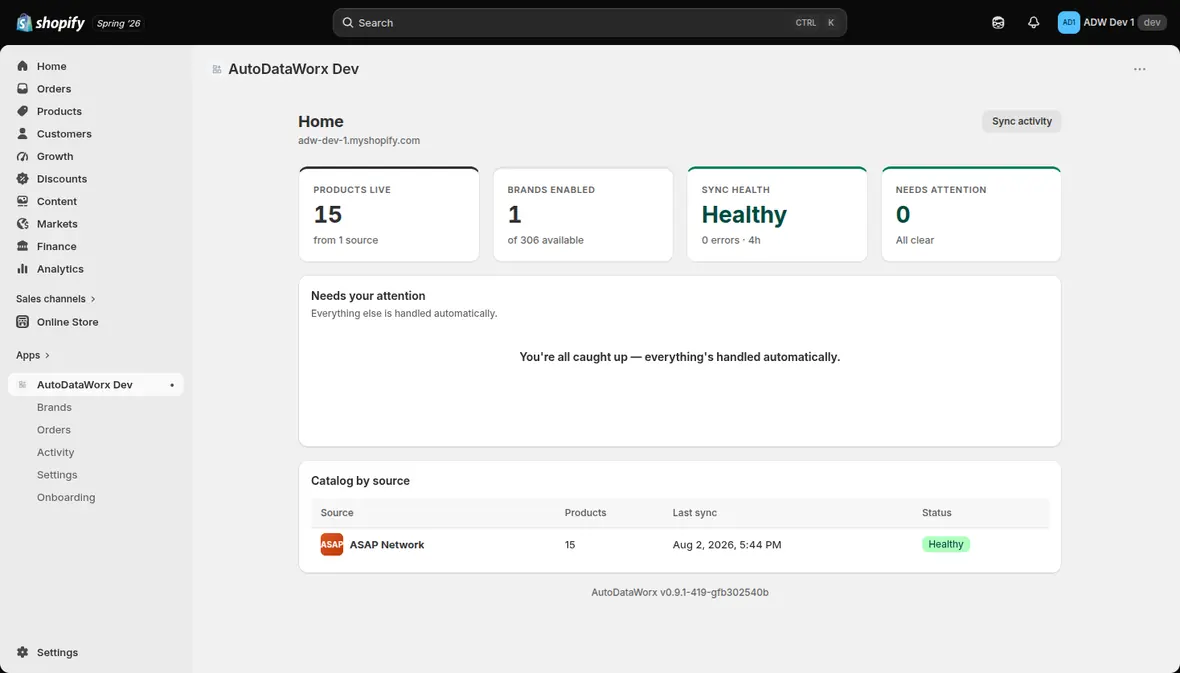Click adw-dev-1.myshopify.com store URL

[359, 141]
